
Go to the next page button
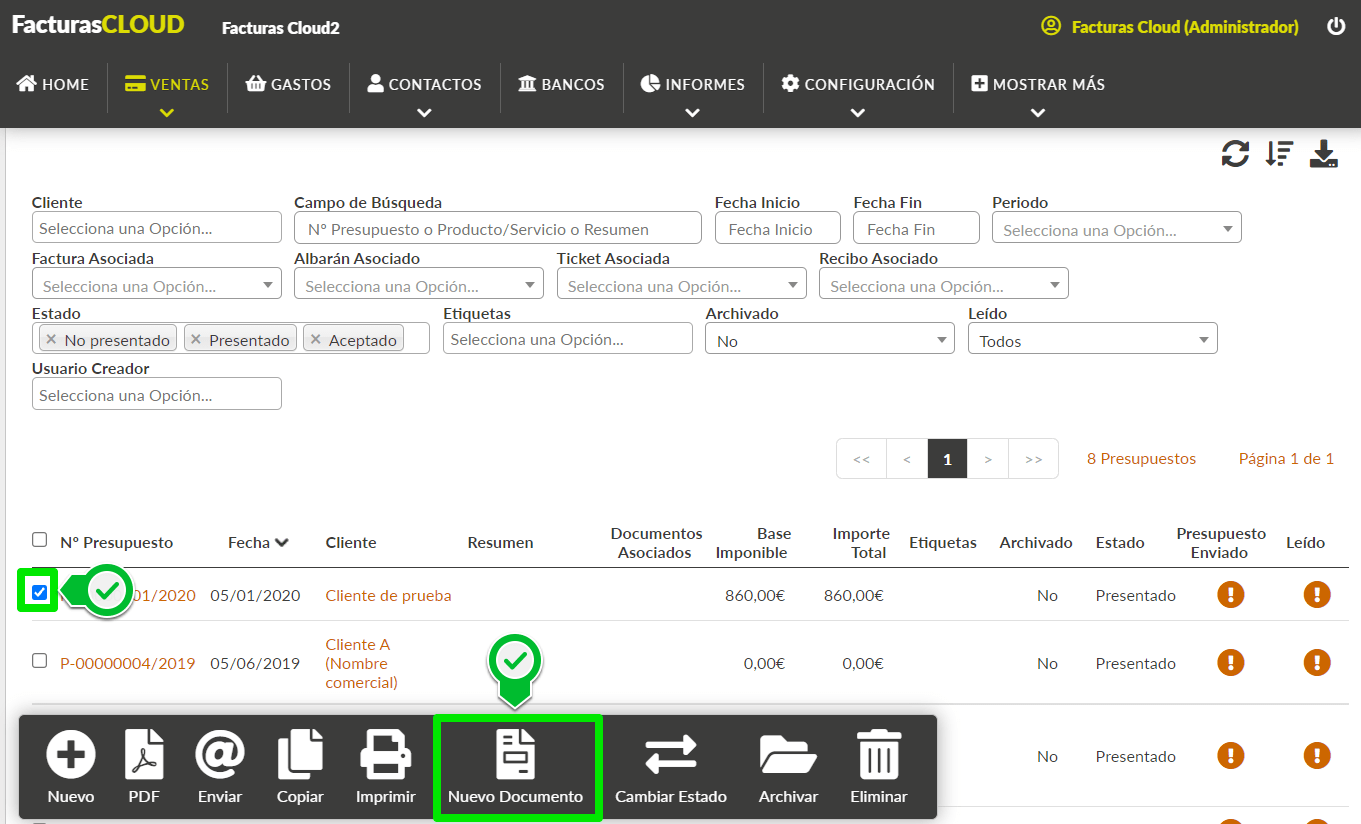988,459
